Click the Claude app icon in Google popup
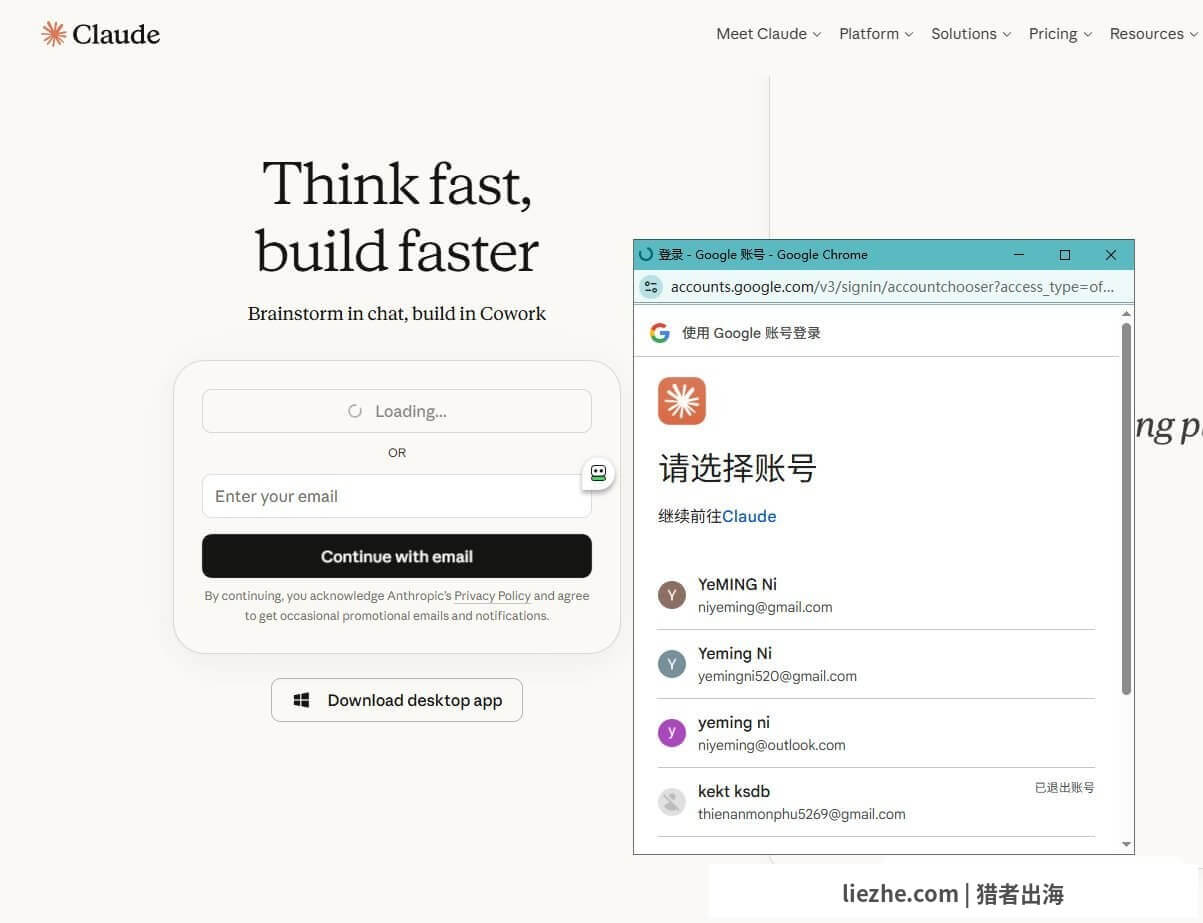This screenshot has height=923, width=1203. tap(682, 401)
